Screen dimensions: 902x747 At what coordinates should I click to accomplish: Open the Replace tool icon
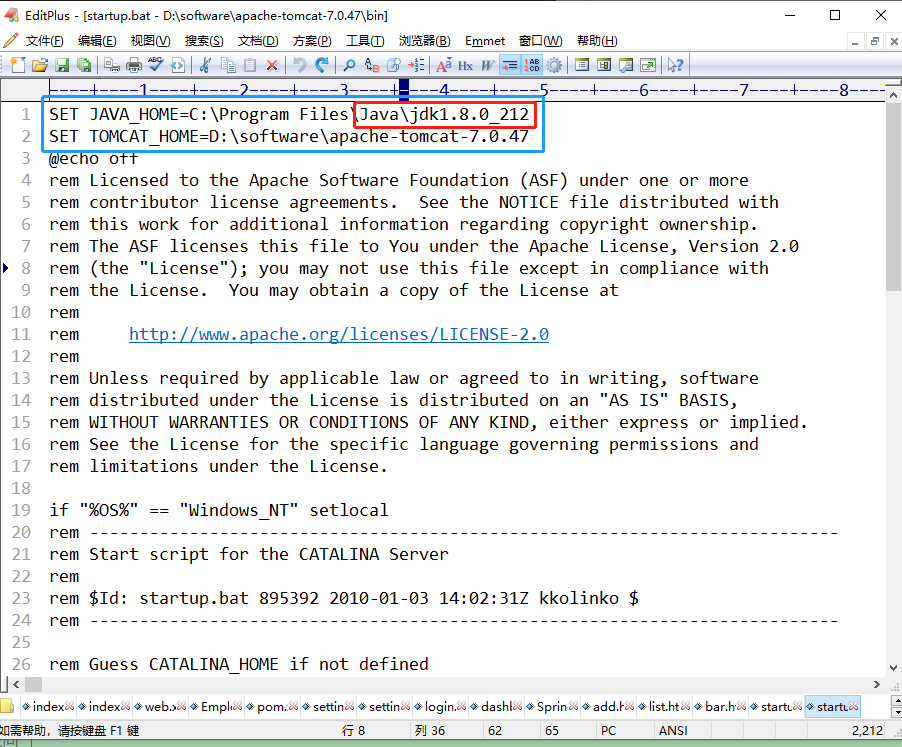372,66
